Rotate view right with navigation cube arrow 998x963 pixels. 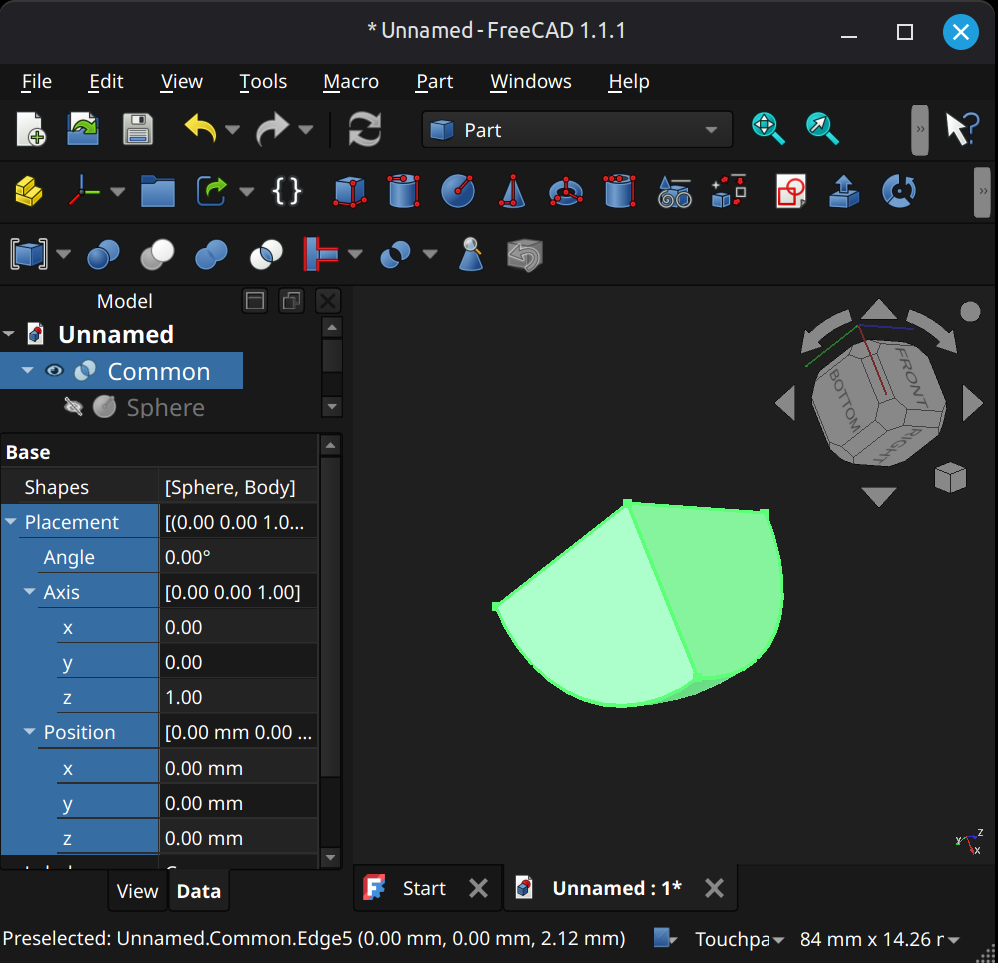pos(973,403)
